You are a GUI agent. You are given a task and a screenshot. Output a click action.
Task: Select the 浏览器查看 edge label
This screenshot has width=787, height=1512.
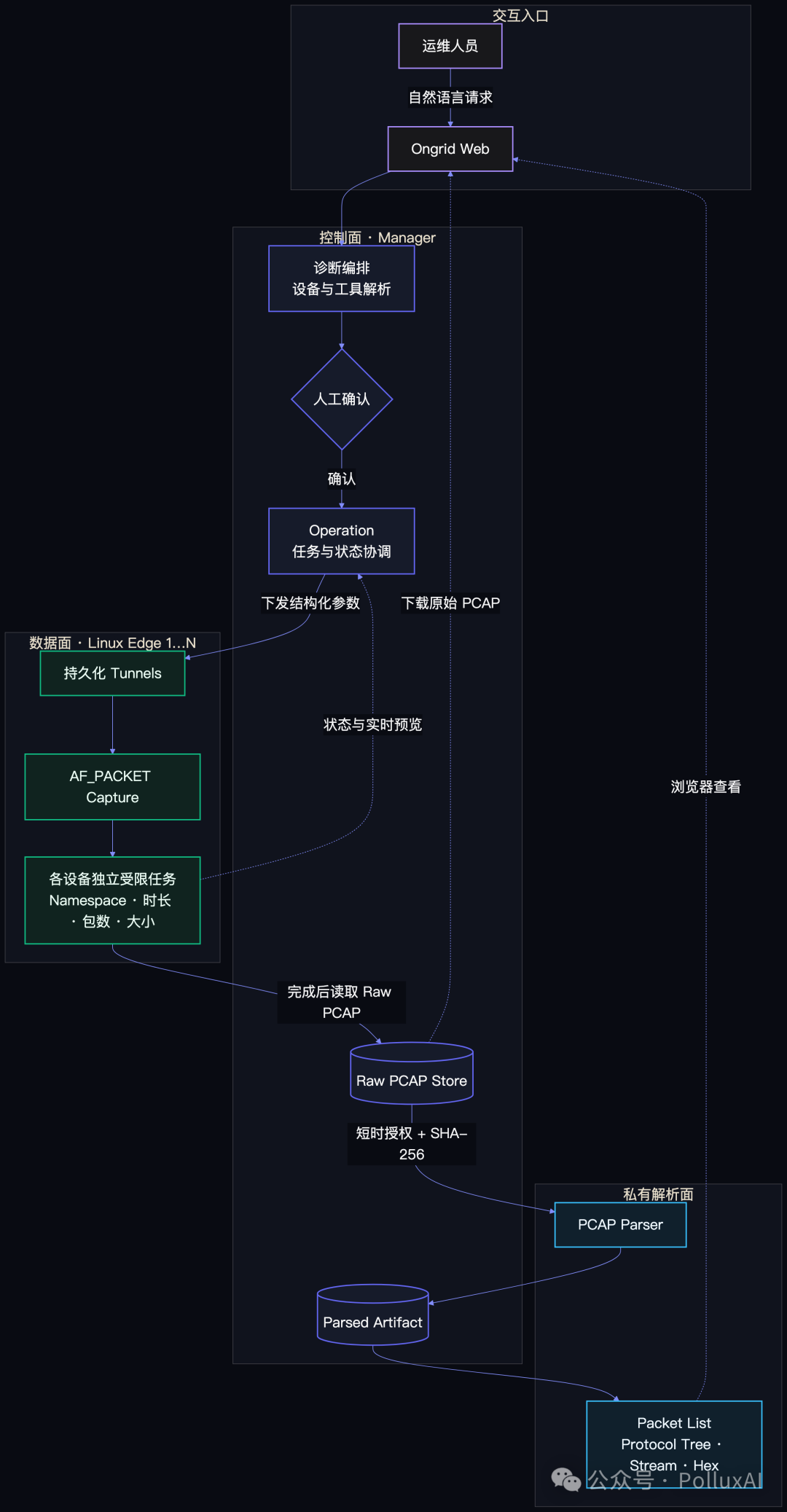(x=706, y=787)
